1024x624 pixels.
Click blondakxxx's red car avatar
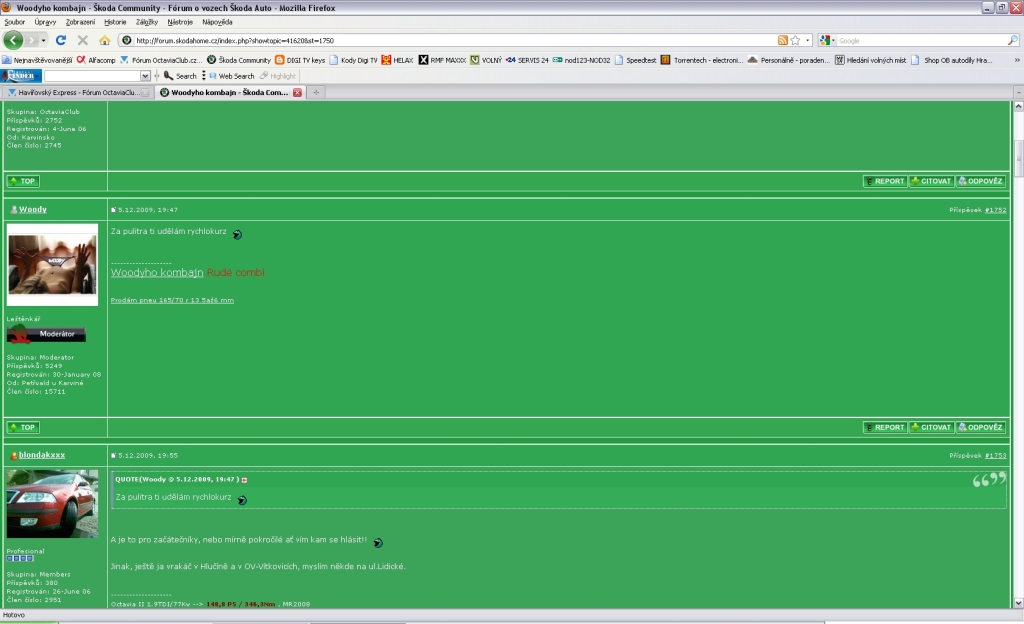pyautogui.click(x=52, y=503)
